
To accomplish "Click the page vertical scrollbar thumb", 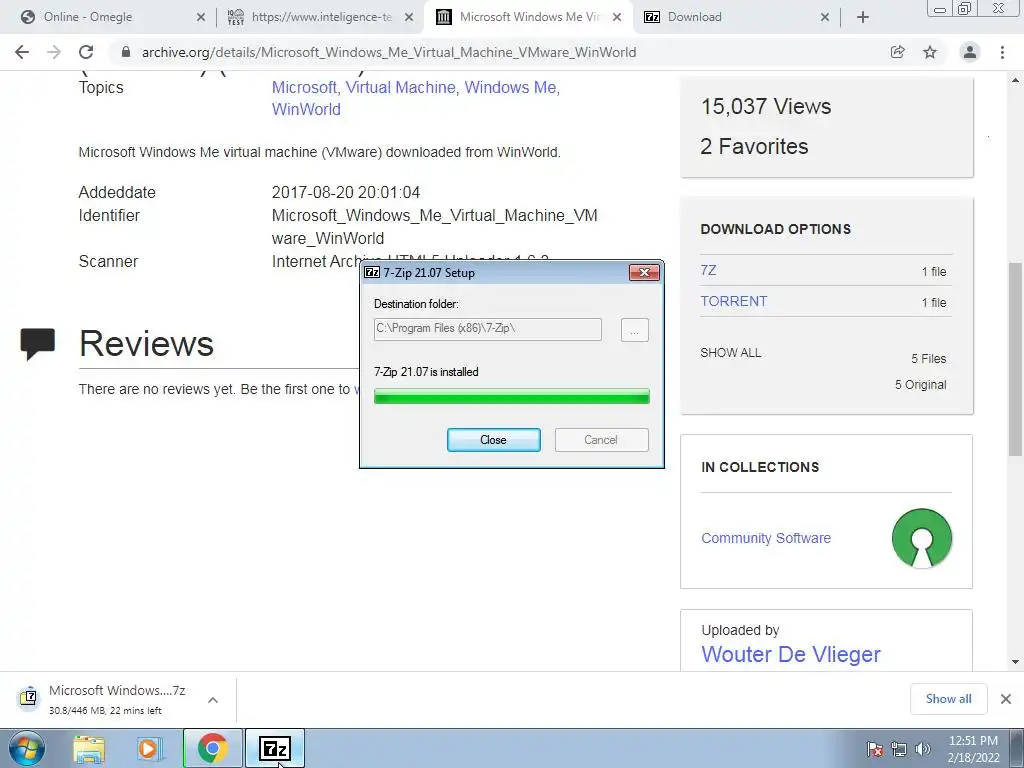I will tap(1015, 359).
